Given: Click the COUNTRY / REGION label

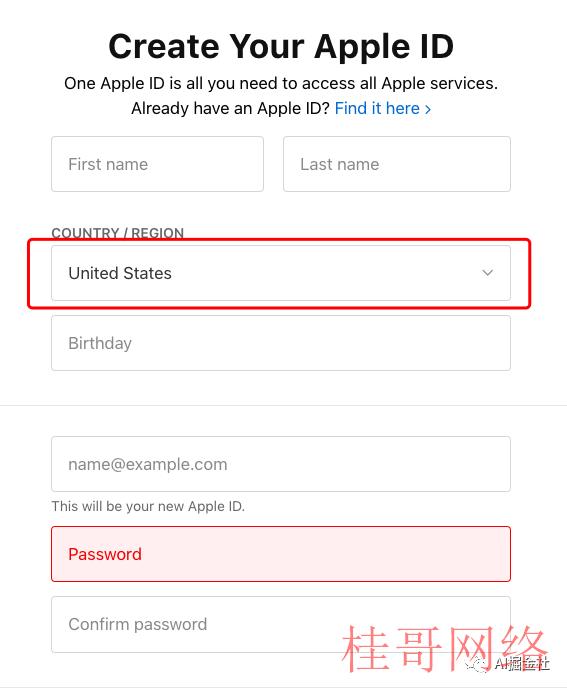Looking at the screenshot, I should (x=117, y=233).
